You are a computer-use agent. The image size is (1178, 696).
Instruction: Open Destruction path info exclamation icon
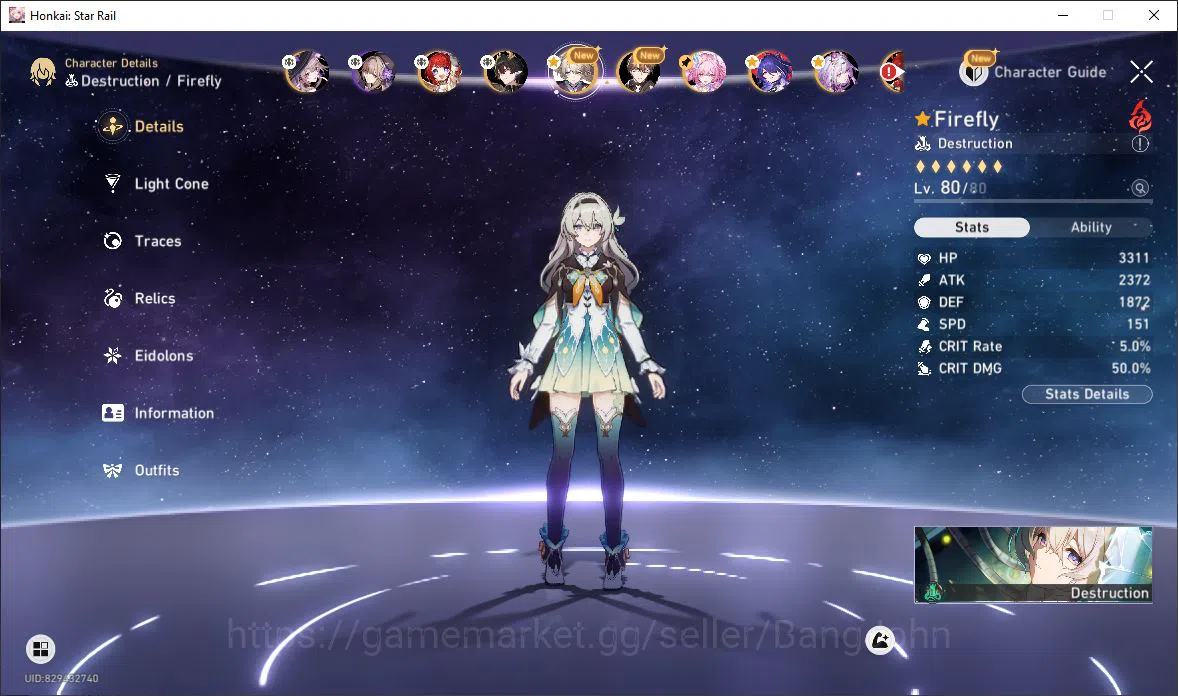(1140, 144)
